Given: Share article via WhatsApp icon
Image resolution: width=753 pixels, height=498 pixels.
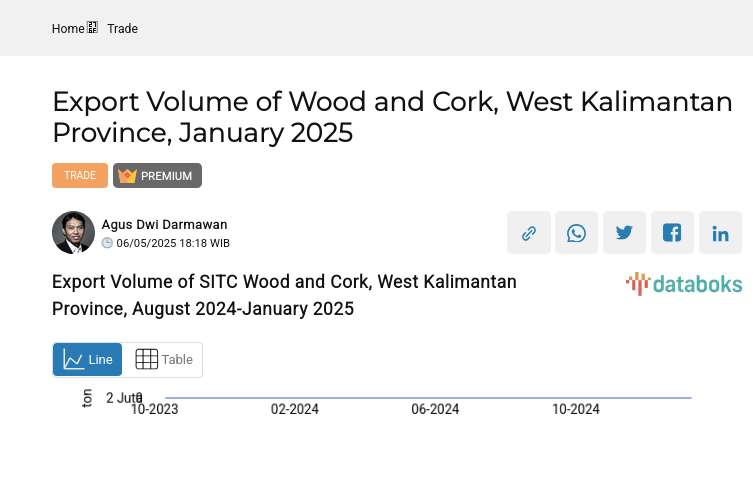Looking at the screenshot, I should 576,232.
